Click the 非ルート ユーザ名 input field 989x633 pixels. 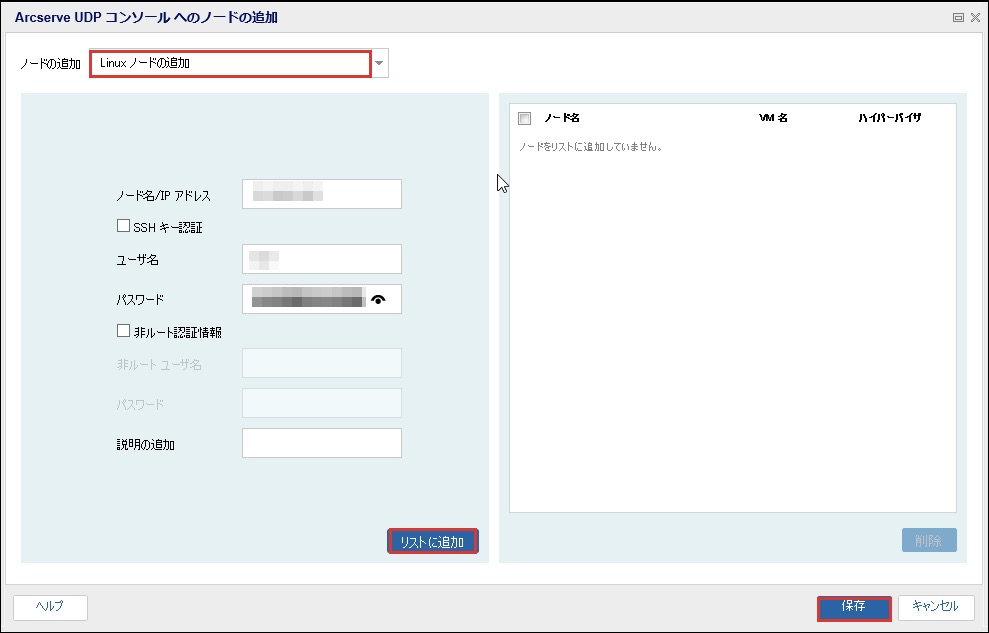point(322,363)
